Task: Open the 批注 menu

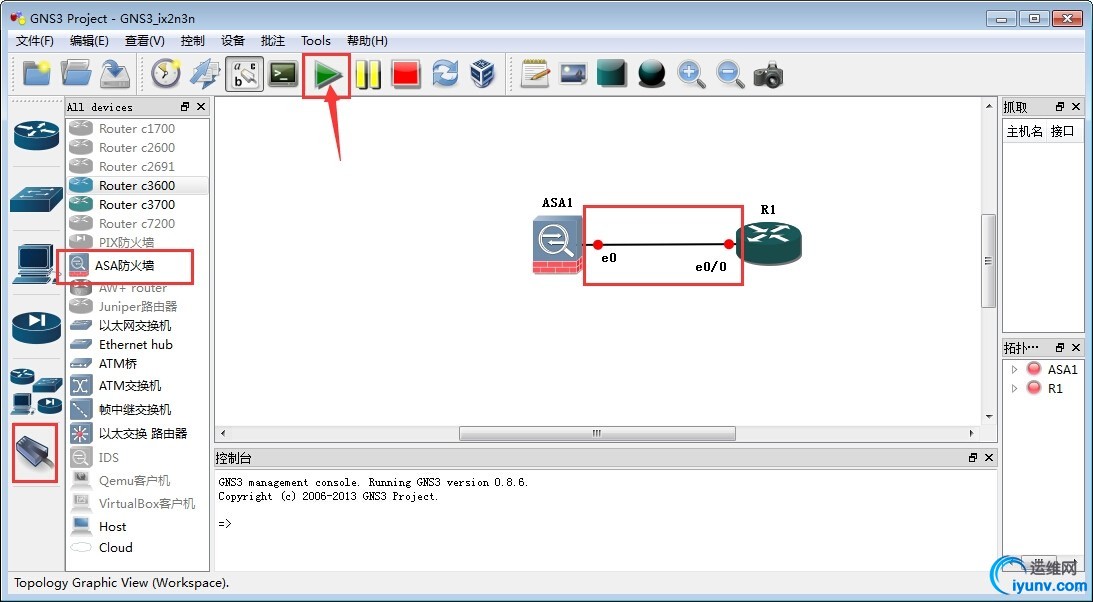Action: [x=273, y=41]
